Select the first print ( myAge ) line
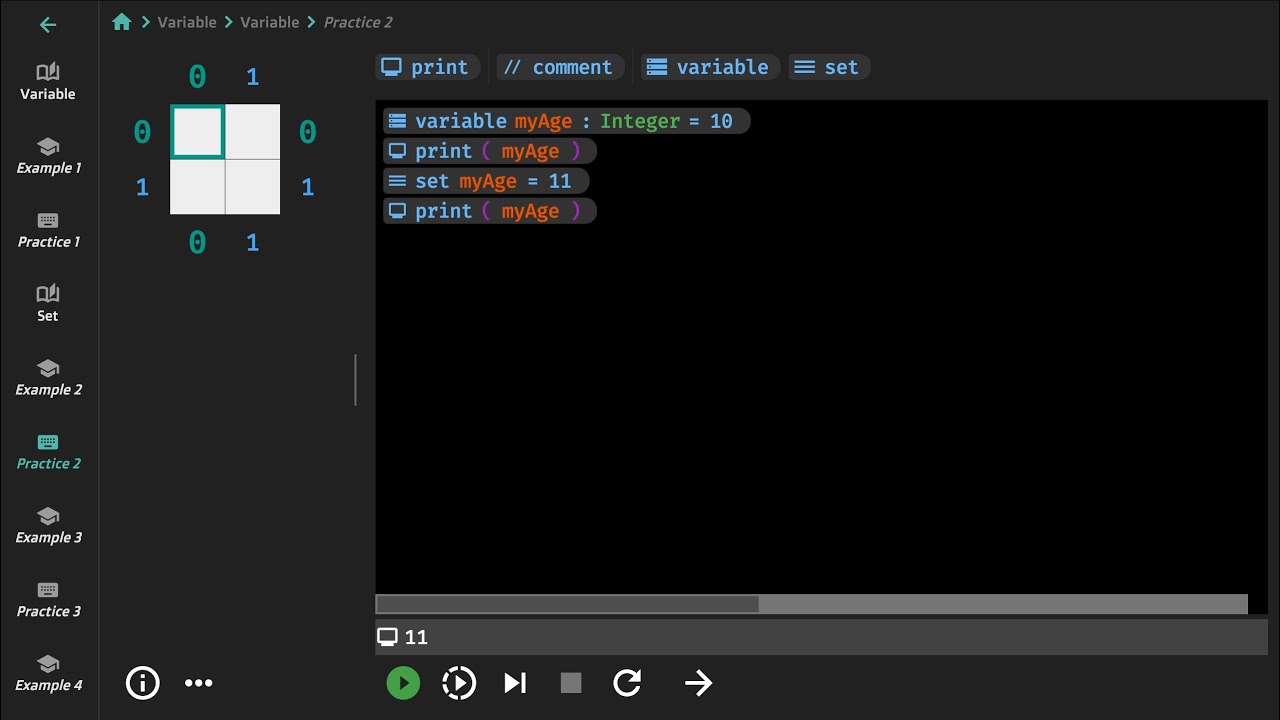The image size is (1280, 720). [490, 151]
